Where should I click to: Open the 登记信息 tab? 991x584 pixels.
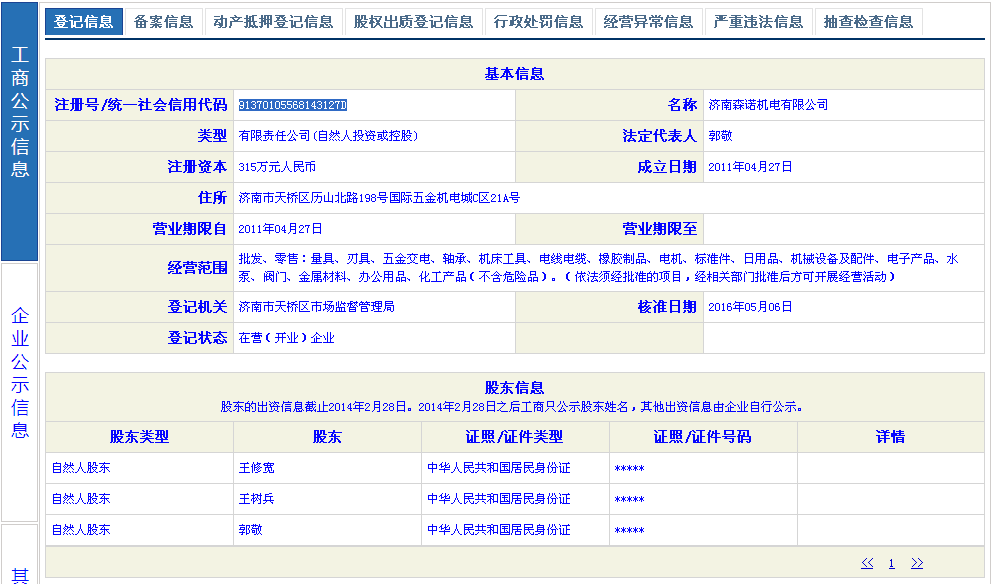click(x=84, y=22)
